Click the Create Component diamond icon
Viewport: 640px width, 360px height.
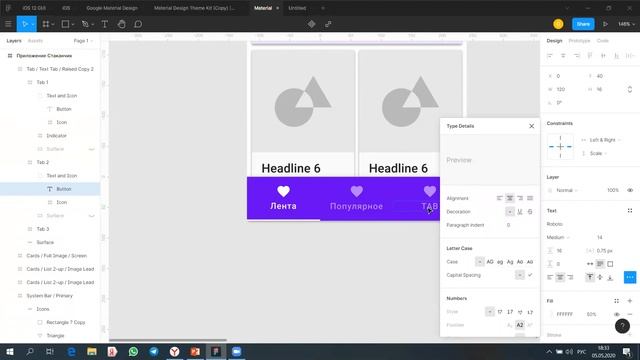[x=311, y=24]
